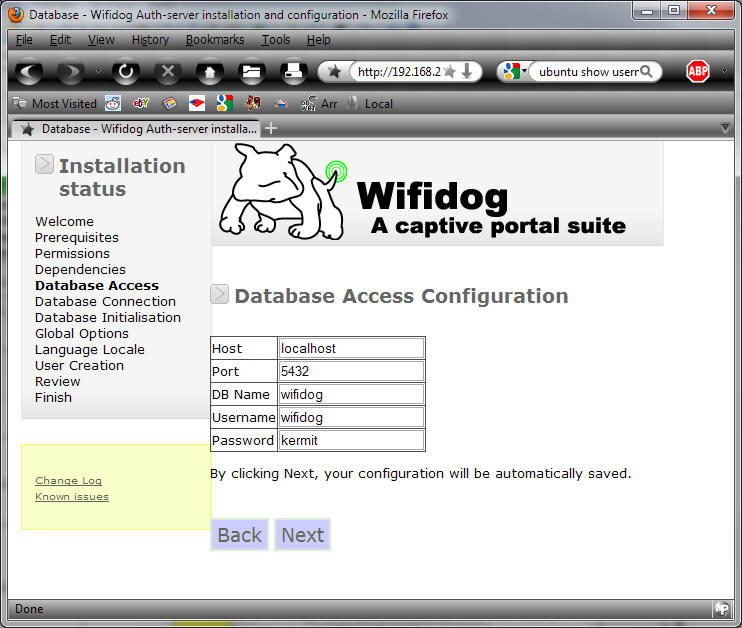742x628 pixels.
Task: Click the site identity star left of the URL
Action: point(335,72)
